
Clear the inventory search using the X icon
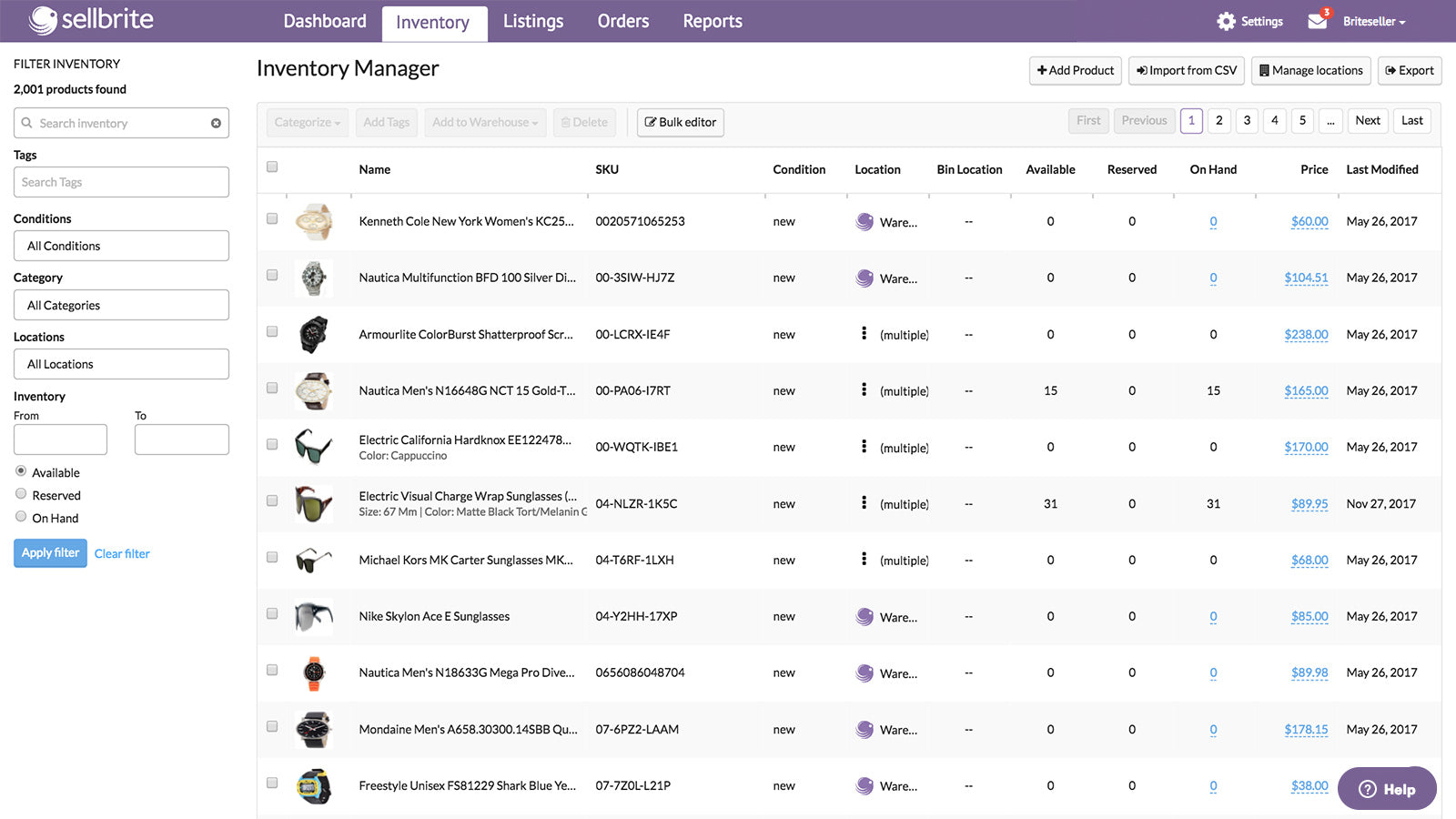[216, 122]
